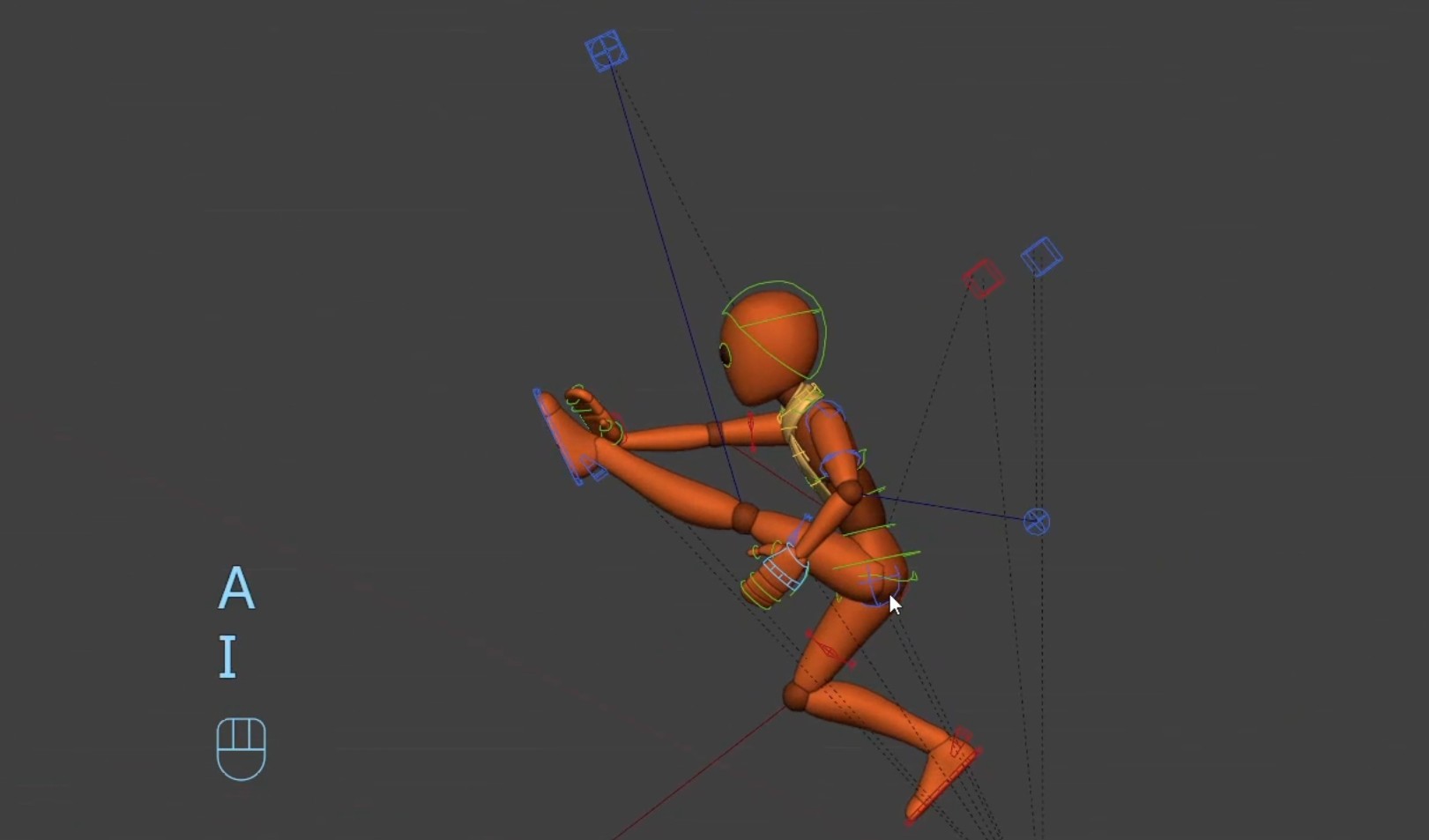This screenshot has height=840, width=1429.
Task: Pick the red diamond thigh control
Action: [x=828, y=650]
